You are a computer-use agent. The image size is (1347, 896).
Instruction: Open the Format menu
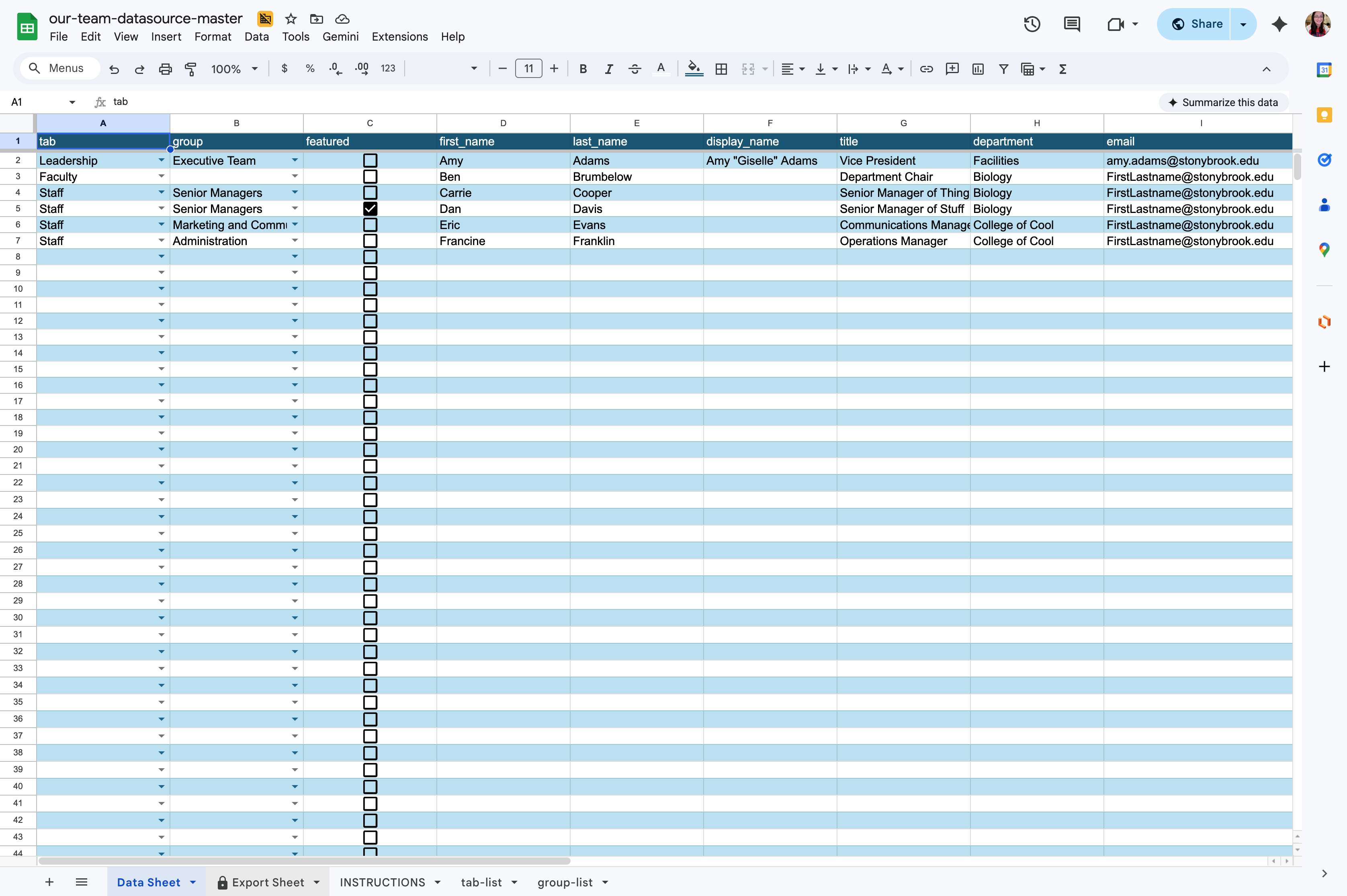point(213,37)
